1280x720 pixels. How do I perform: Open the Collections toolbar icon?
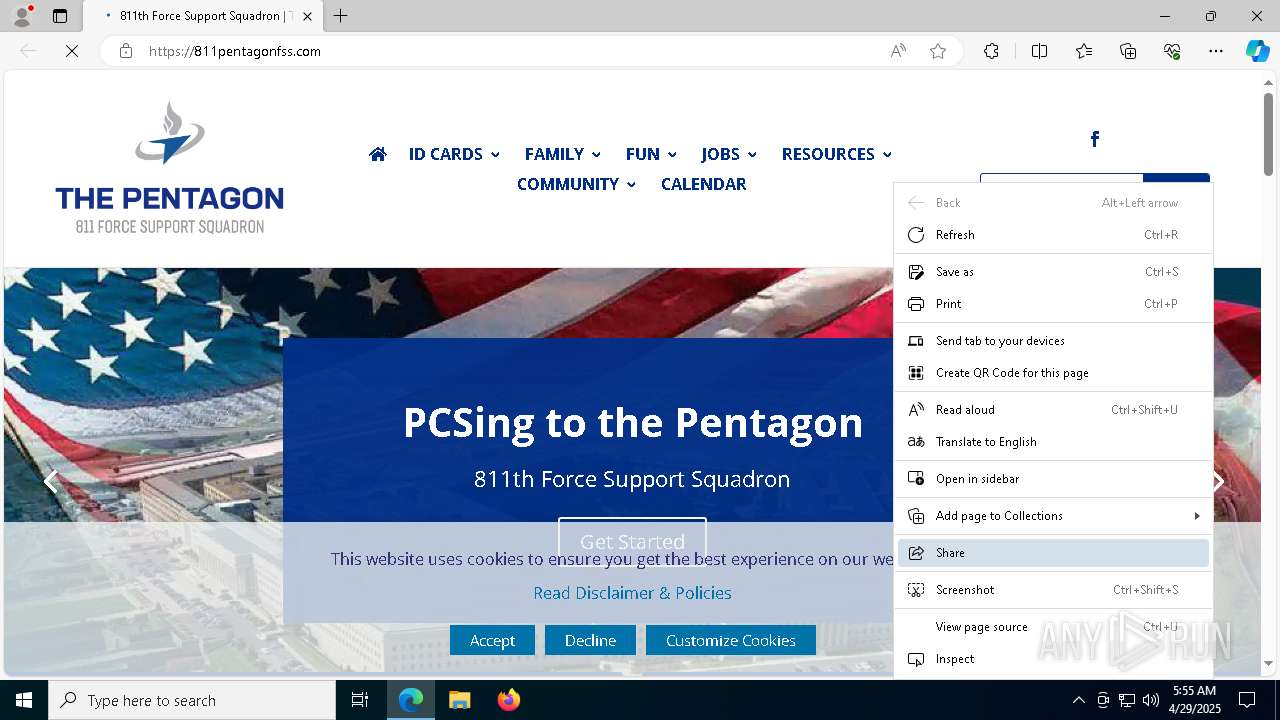[x=1128, y=51]
